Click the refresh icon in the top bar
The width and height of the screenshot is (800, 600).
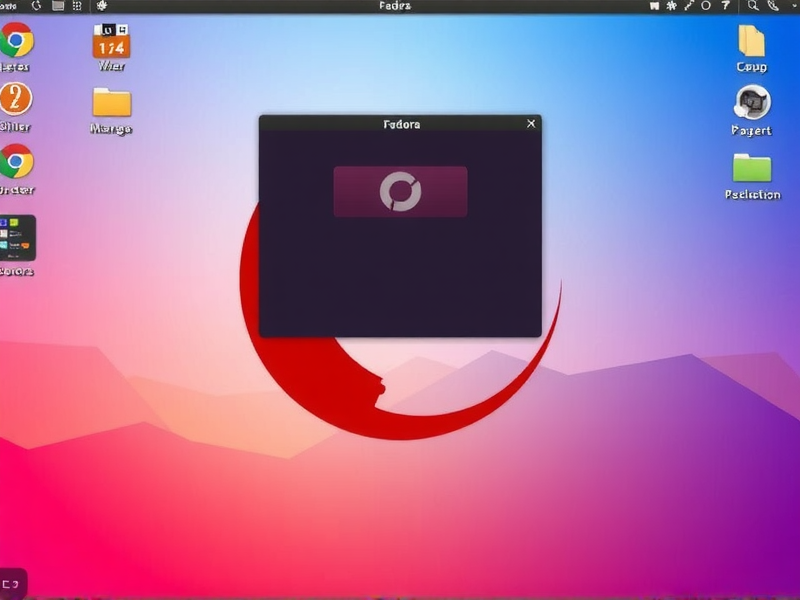click(37, 8)
